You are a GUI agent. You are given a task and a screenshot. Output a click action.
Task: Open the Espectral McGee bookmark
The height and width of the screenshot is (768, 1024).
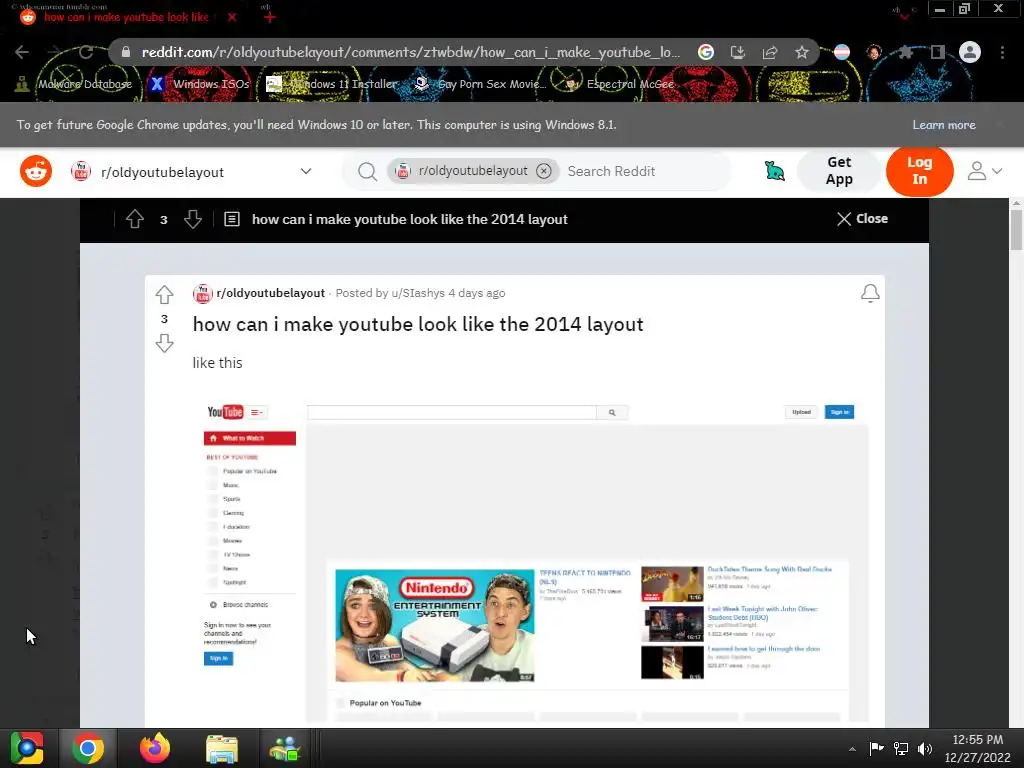[619, 84]
